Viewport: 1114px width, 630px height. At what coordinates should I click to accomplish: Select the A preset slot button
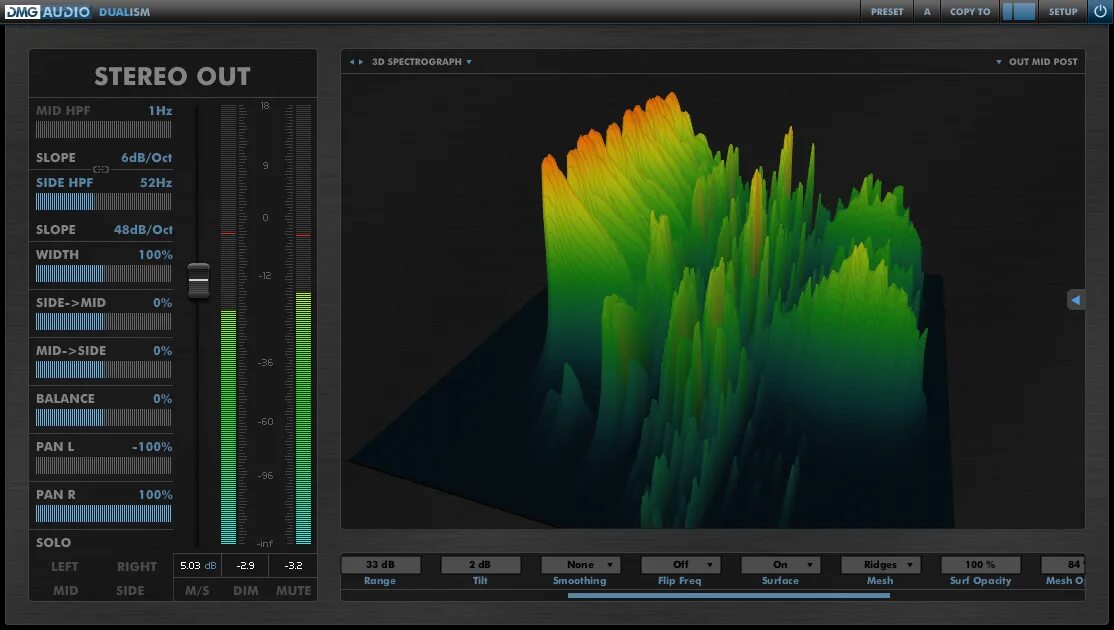pyautogui.click(x=927, y=11)
